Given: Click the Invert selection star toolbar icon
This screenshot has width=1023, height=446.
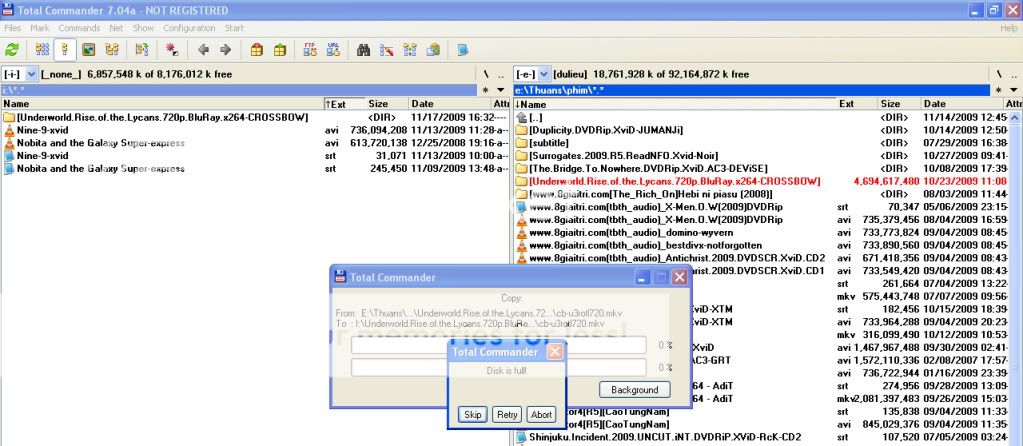Looking at the screenshot, I should 171,48.
